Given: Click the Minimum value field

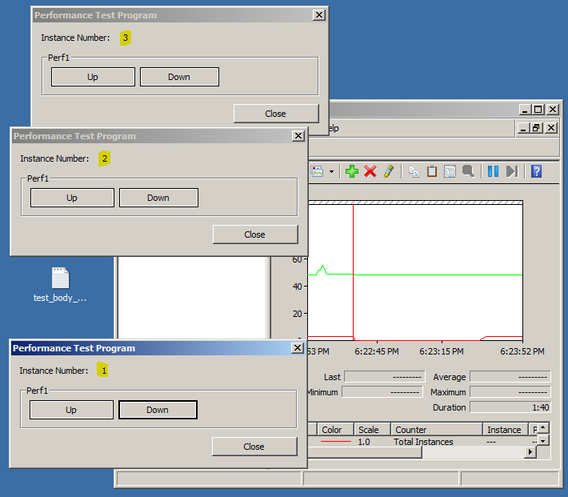Looking at the screenshot, I should click(x=382, y=392).
